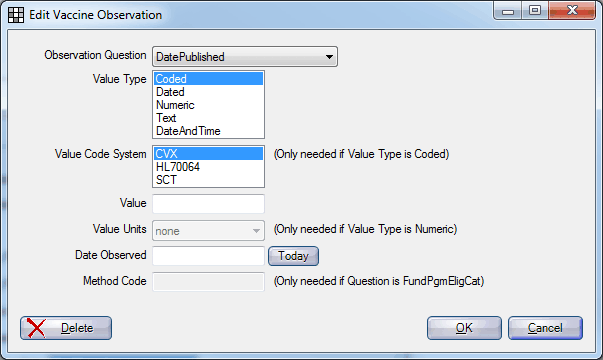Image resolution: width=603 pixels, height=360 pixels.
Task: Click the grid icon in title bar
Action: pos(16,15)
